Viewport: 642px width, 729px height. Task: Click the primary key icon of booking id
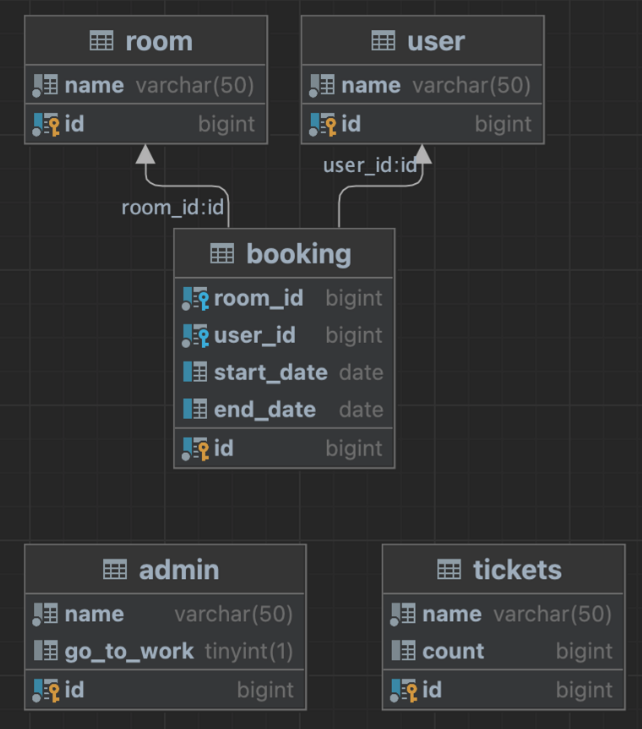point(195,449)
